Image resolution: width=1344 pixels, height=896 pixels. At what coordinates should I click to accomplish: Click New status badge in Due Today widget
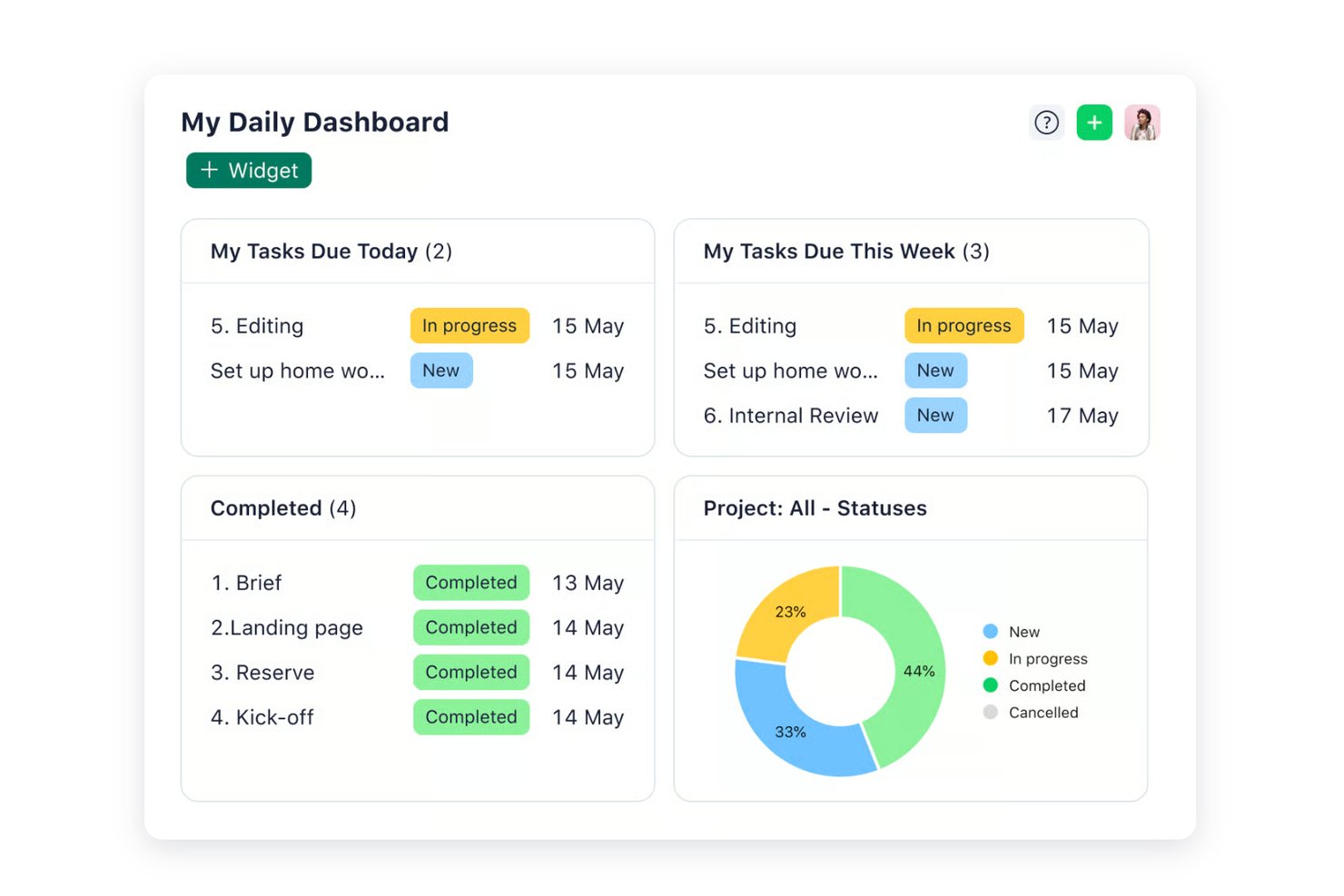point(441,370)
